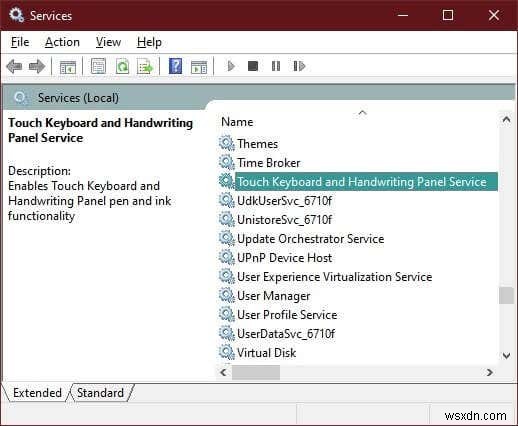Click the horizontal scrollbar right arrow
The image size is (518, 426).
point(489,372)
